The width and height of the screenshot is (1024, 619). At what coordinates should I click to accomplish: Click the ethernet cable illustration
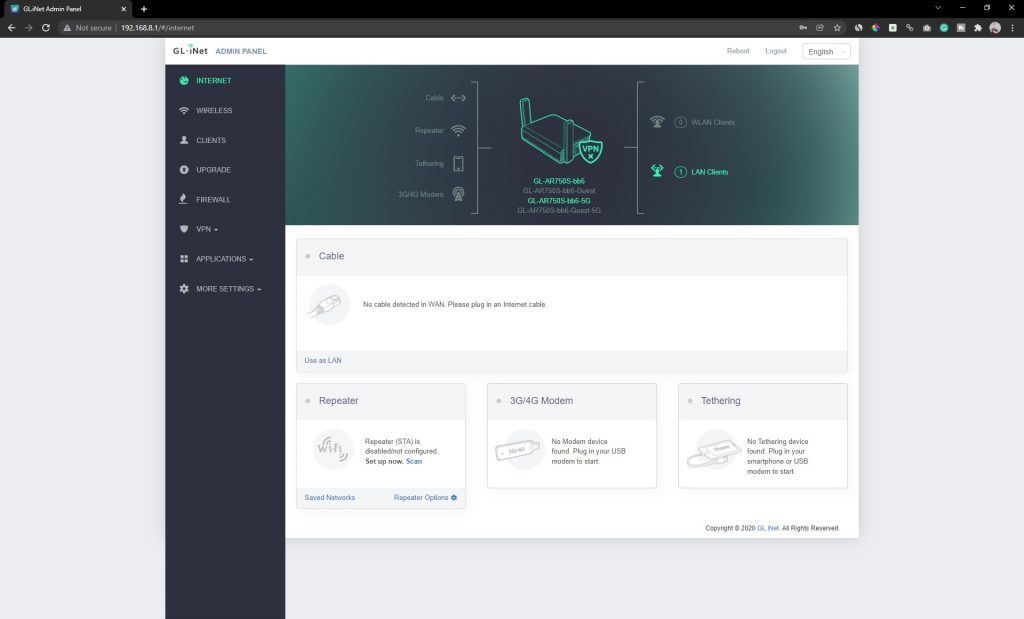329,305
